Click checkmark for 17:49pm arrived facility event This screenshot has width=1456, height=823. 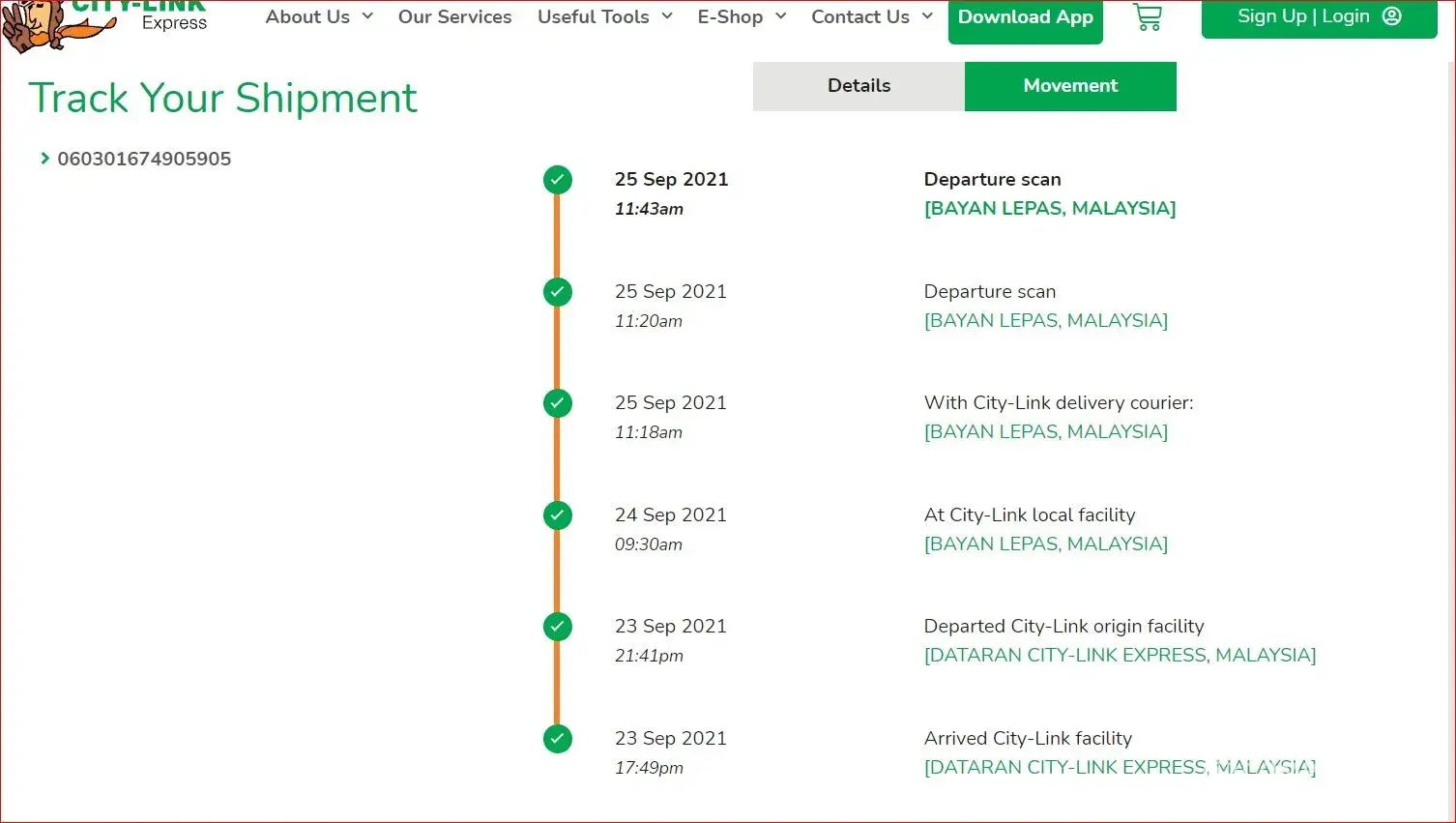tap(558, 739)
